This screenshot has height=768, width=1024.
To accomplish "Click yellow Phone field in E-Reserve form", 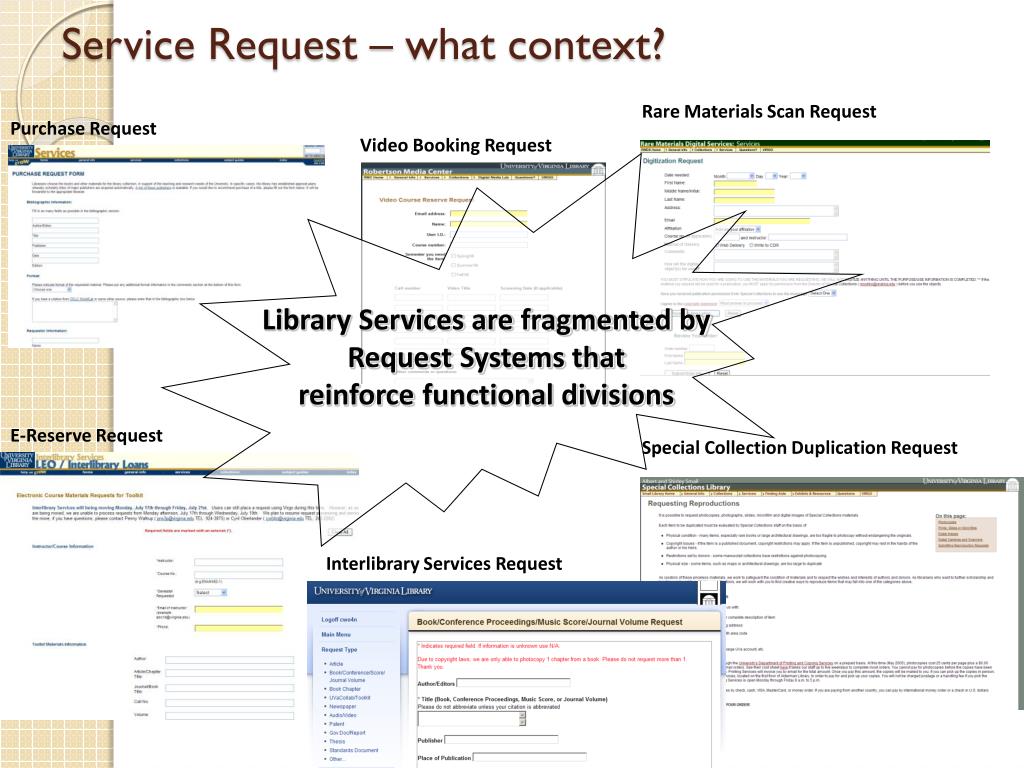I will pyautogui.click(x=239, y=628).
